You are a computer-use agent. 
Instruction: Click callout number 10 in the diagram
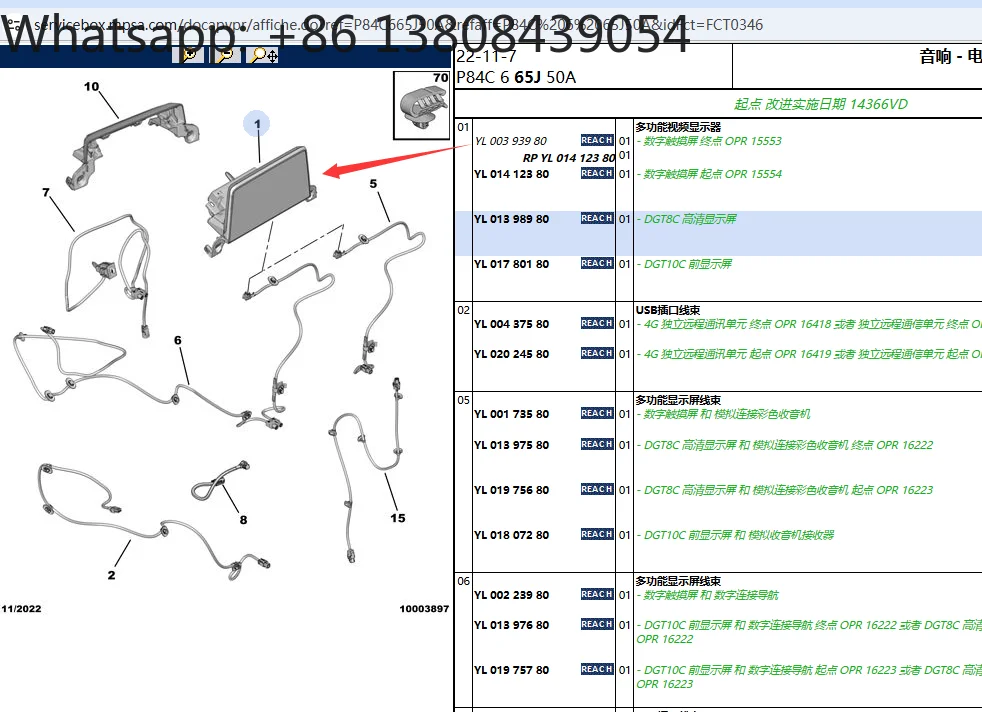[91, 86]
